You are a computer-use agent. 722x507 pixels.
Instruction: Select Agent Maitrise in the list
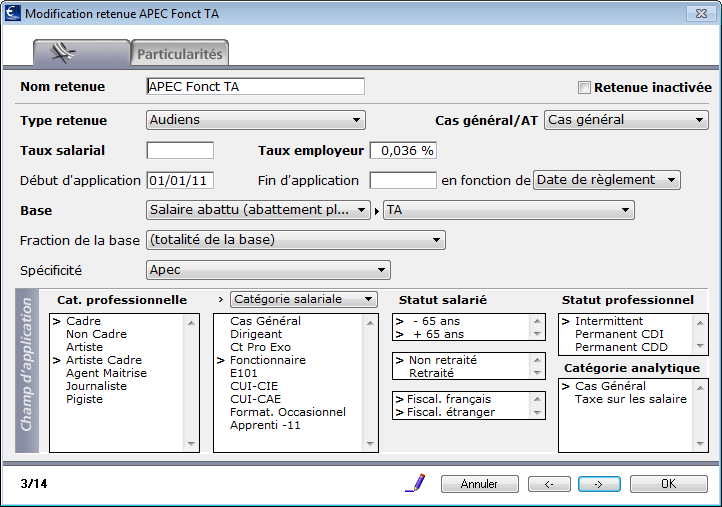tap(106, 373)
